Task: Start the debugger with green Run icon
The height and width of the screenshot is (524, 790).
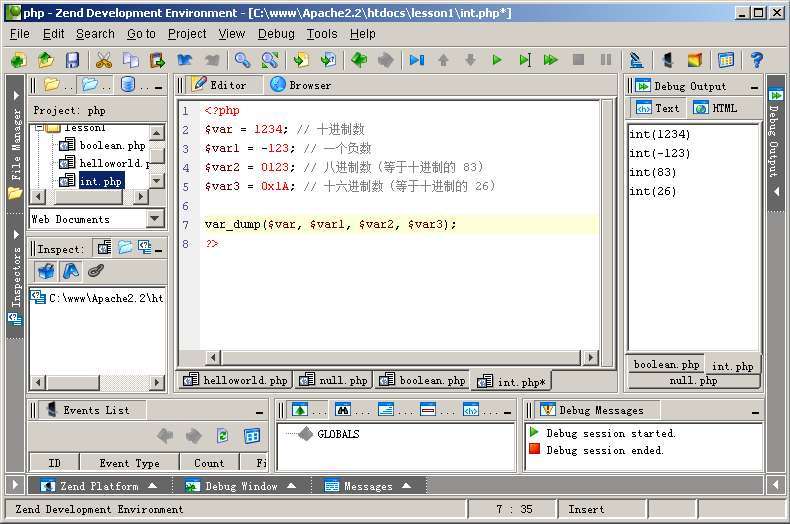Action: click(x=497, y=60)
